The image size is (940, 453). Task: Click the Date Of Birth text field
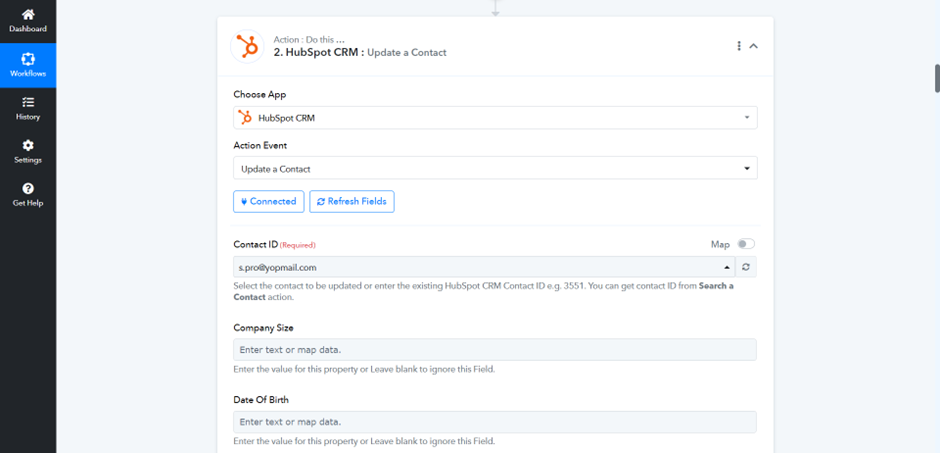click(x=495, y=422)
